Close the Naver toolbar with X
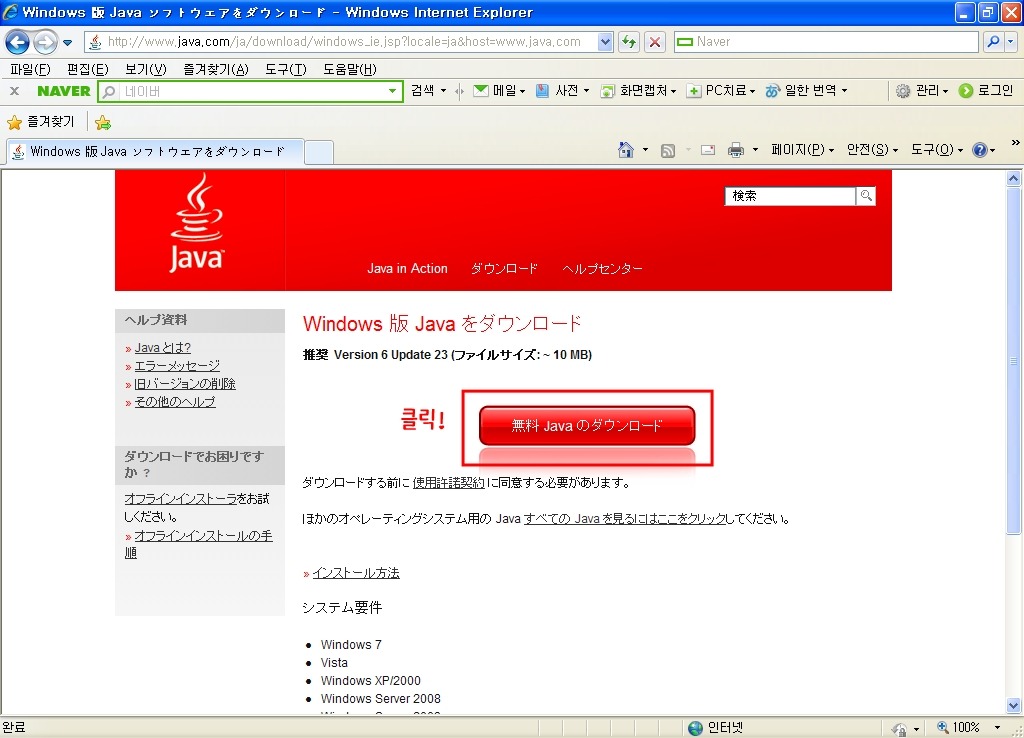 14,91
